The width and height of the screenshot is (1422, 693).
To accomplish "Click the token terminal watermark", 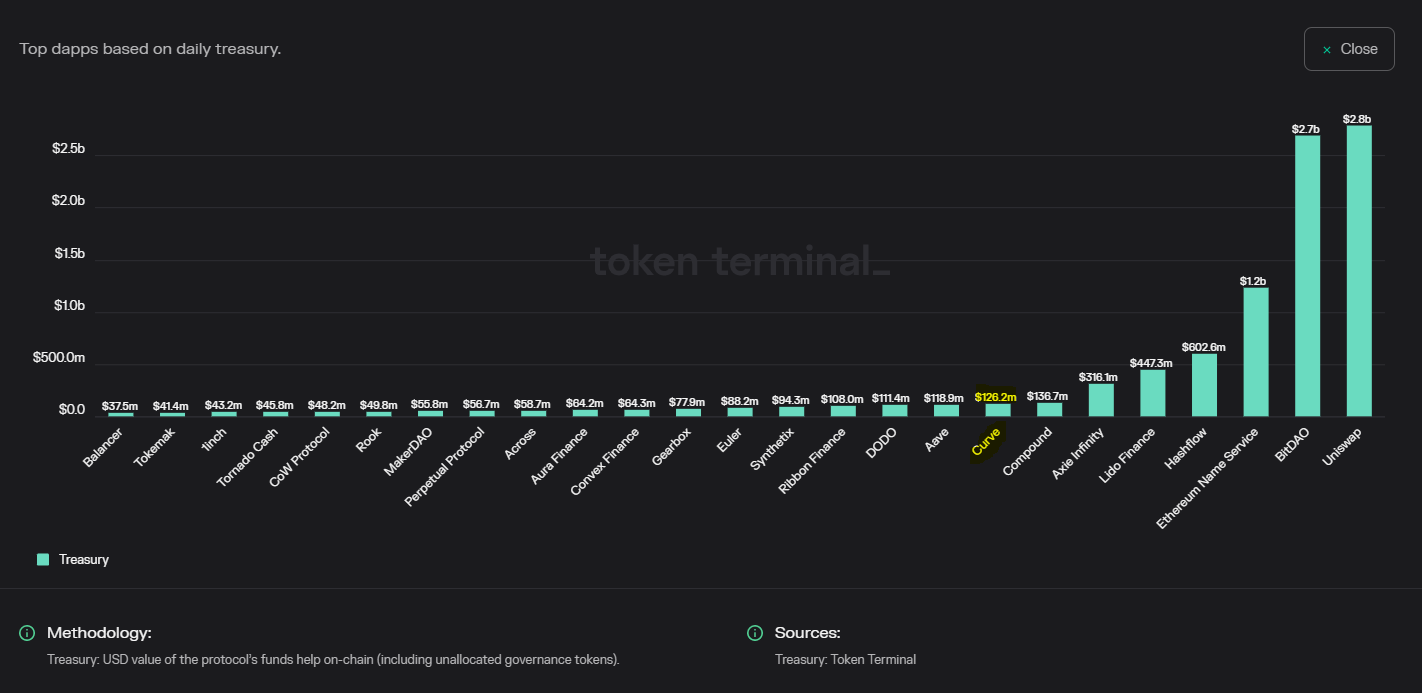I will (x=739, y=262).
